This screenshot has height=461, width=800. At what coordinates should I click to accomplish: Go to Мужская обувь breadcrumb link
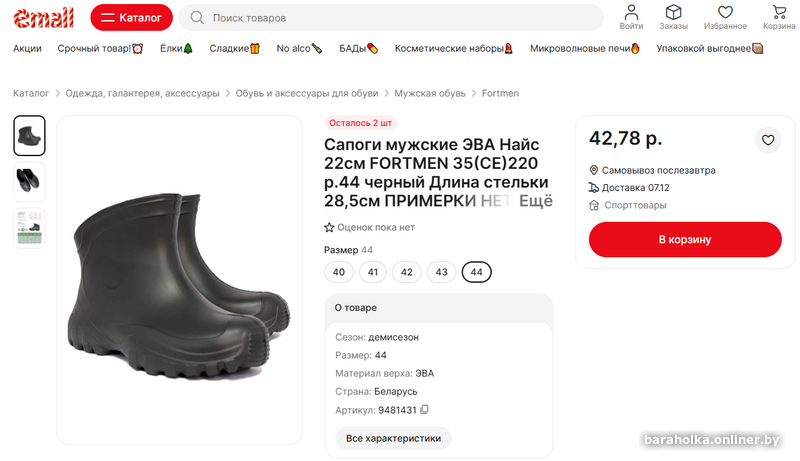tap(430, 93)
